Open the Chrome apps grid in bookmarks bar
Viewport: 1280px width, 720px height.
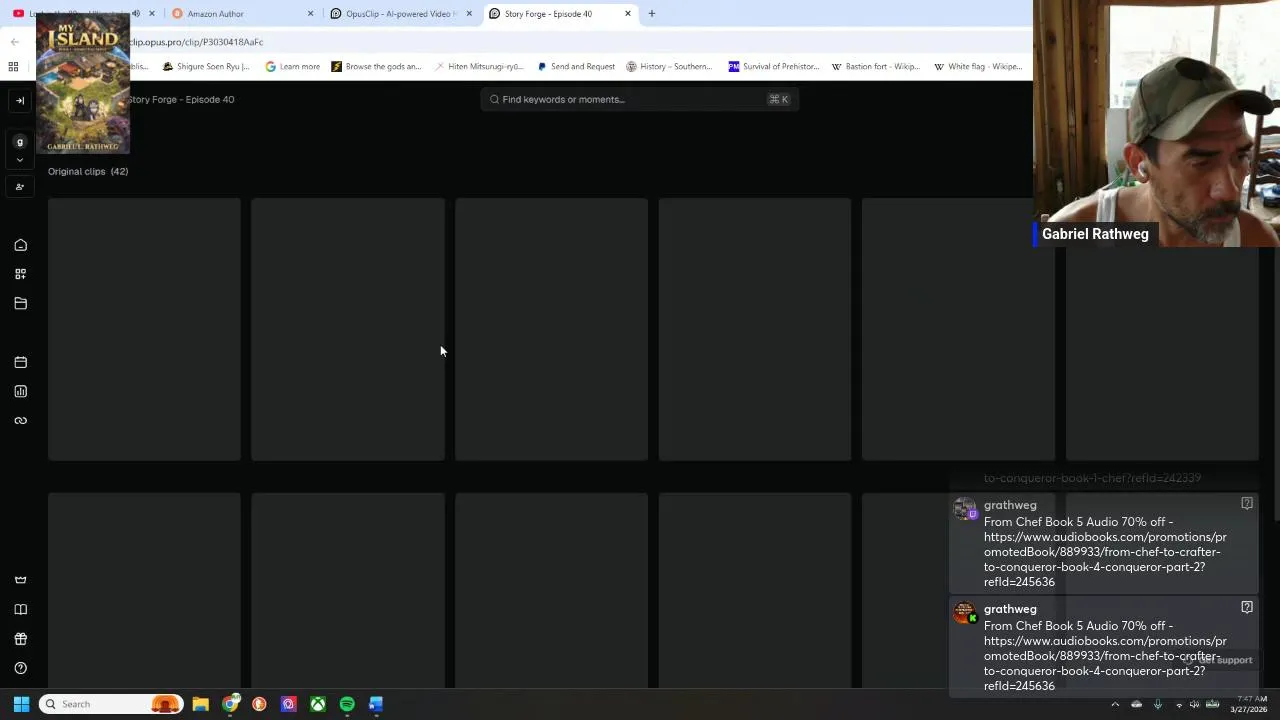pos(14,67)
